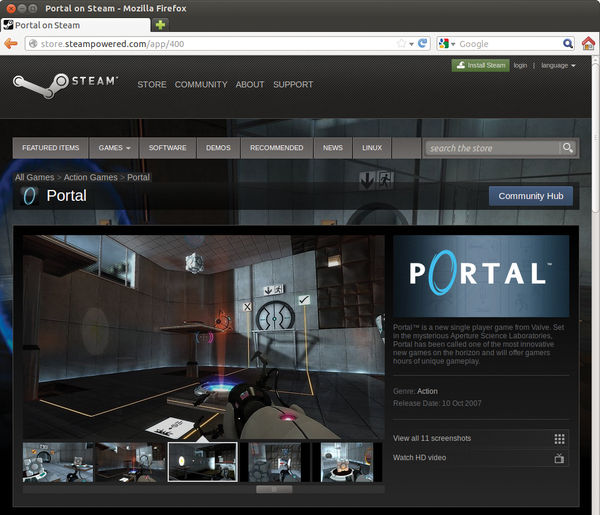Click the All Games breadcrumb

point(34,178)
